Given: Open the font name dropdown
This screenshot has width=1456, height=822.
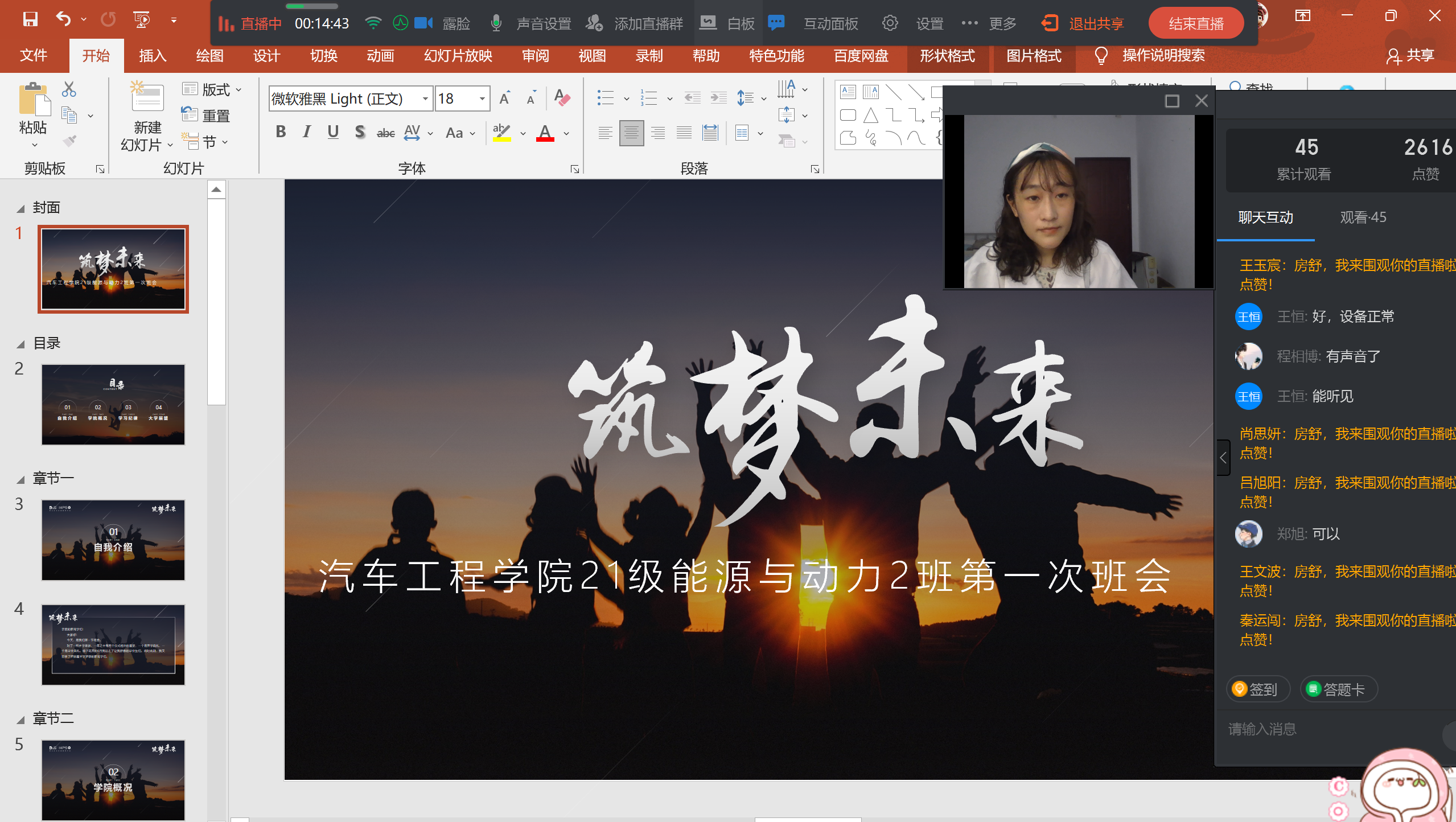Looking at the screenshot, I should (x=425, y=99).
